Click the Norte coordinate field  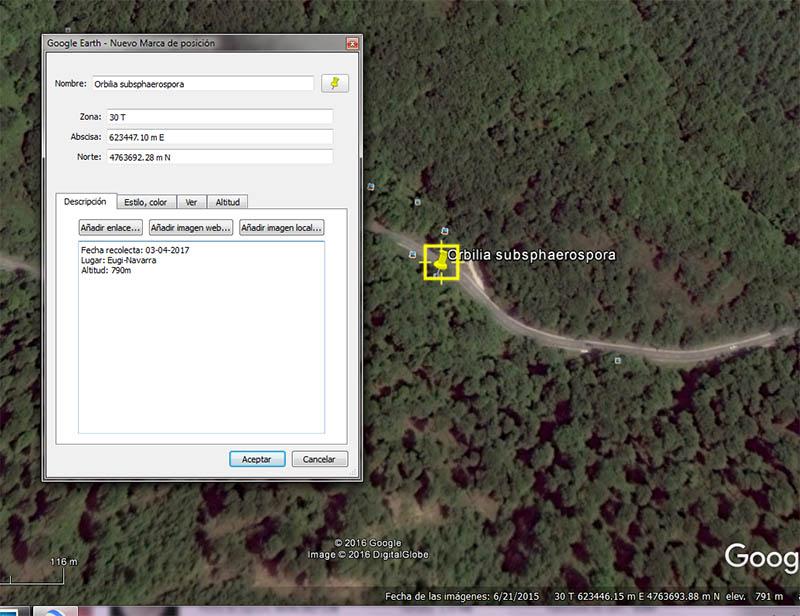(219, 157)
